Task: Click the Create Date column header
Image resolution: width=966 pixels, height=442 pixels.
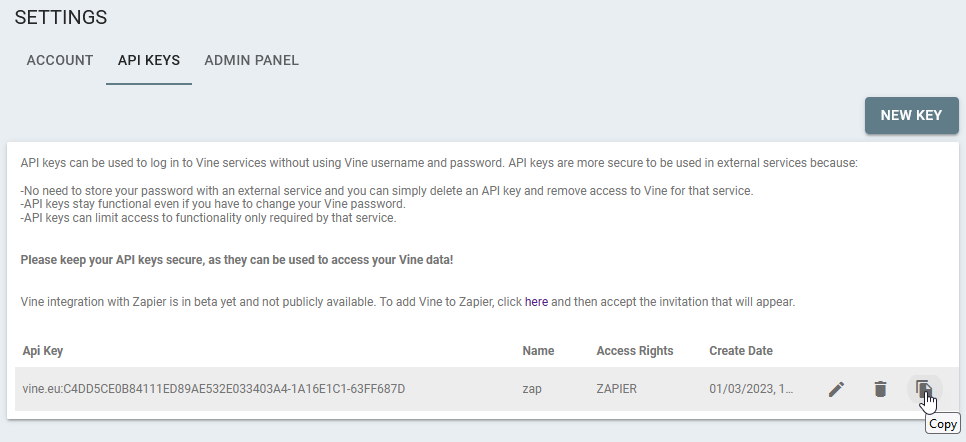Action: [x=741, y=351]
